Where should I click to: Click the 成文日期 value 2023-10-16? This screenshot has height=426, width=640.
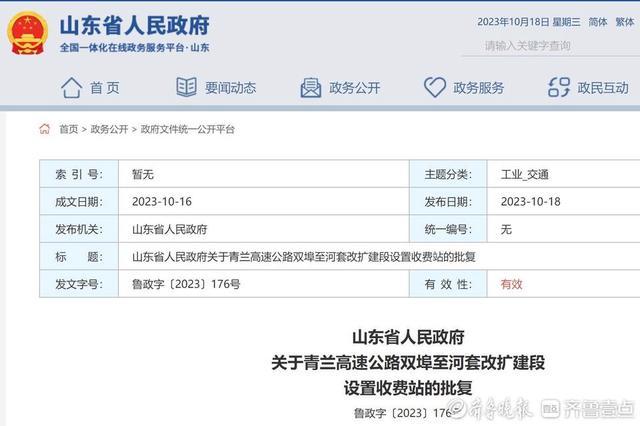tap(162, 202)
